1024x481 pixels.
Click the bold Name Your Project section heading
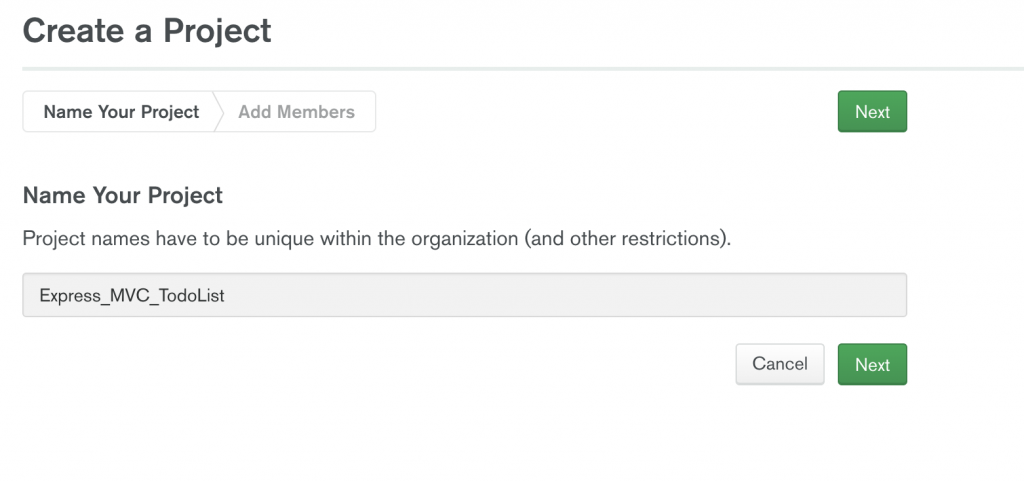click(x=123, y=195)
